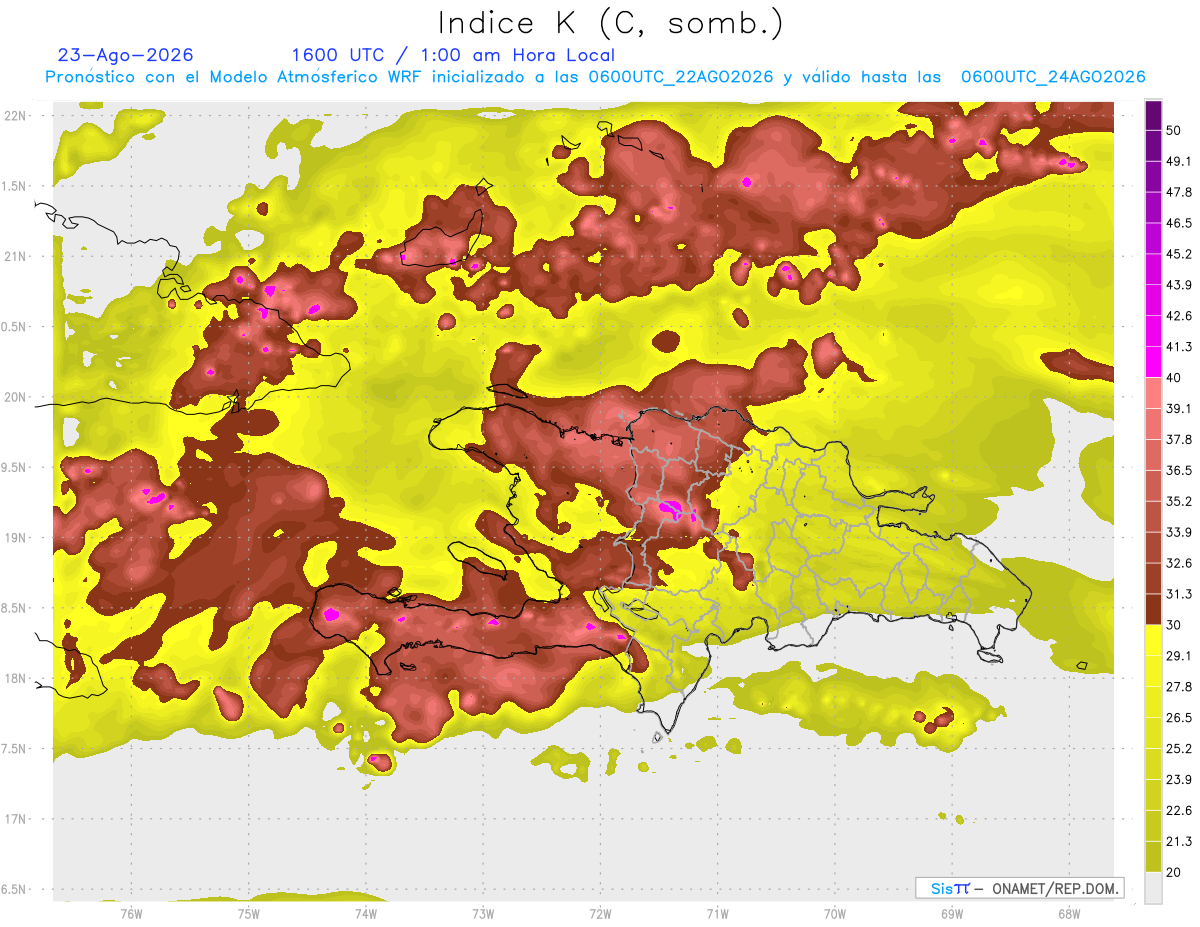Click the color scale value "43.9"

point(1179,285)
